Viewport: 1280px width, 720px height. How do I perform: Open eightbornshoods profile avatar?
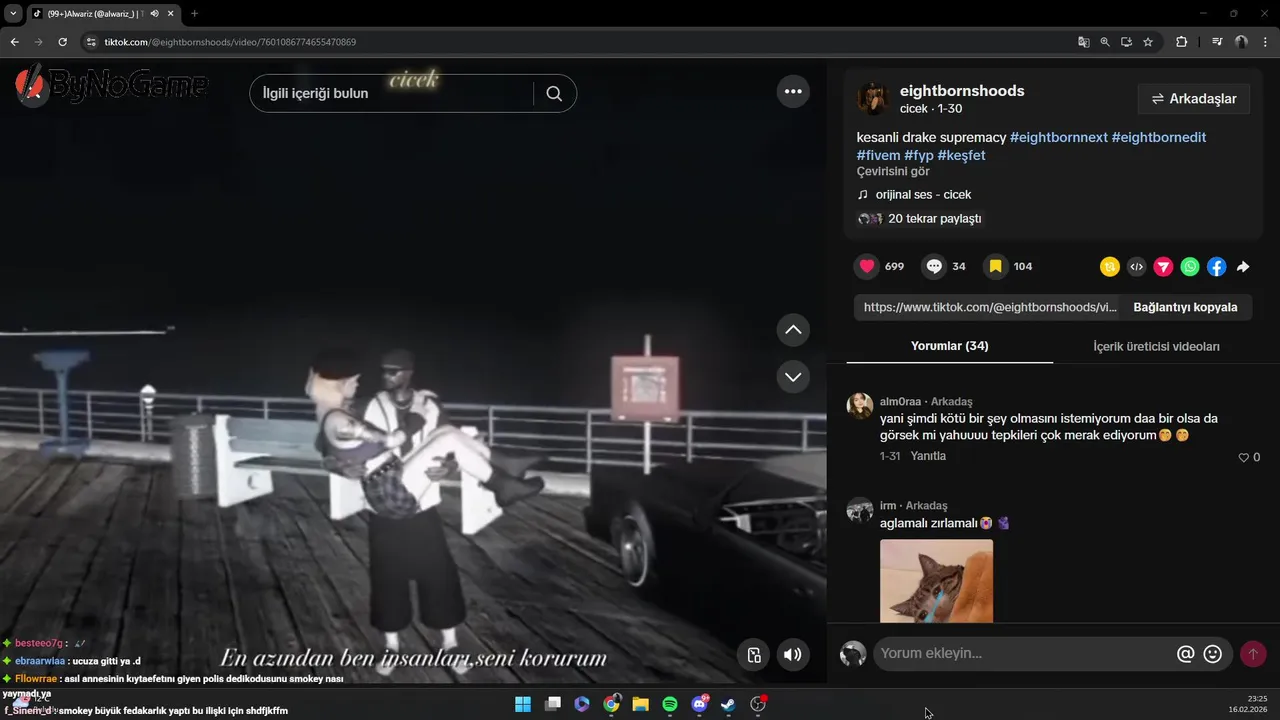(873, 98)
